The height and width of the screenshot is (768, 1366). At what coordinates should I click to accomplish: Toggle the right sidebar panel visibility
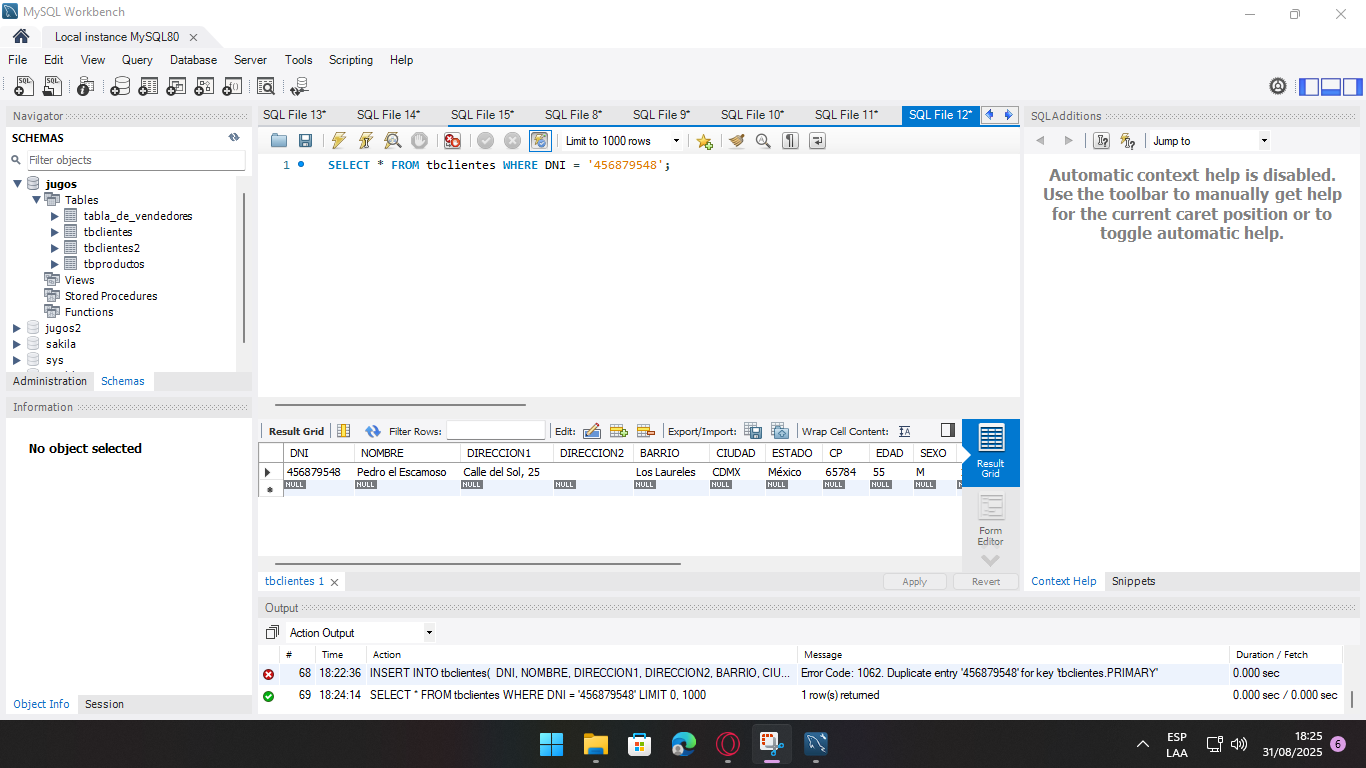[1352, 87]
